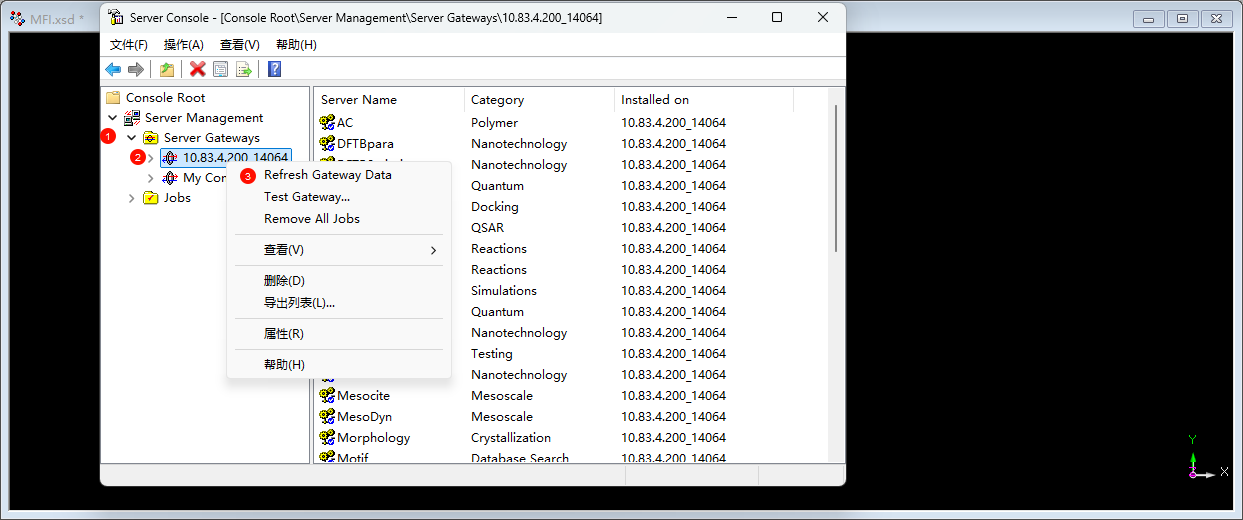Viewport: 1243px width, 520px height.
Task: Open Help with the question mark icon
Action: [x=274, y=69]
